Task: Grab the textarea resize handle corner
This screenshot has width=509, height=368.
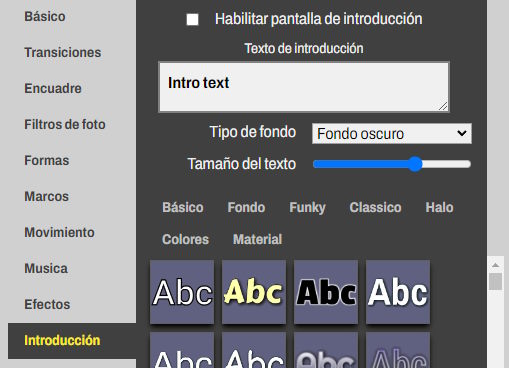Action: [443, 106]
